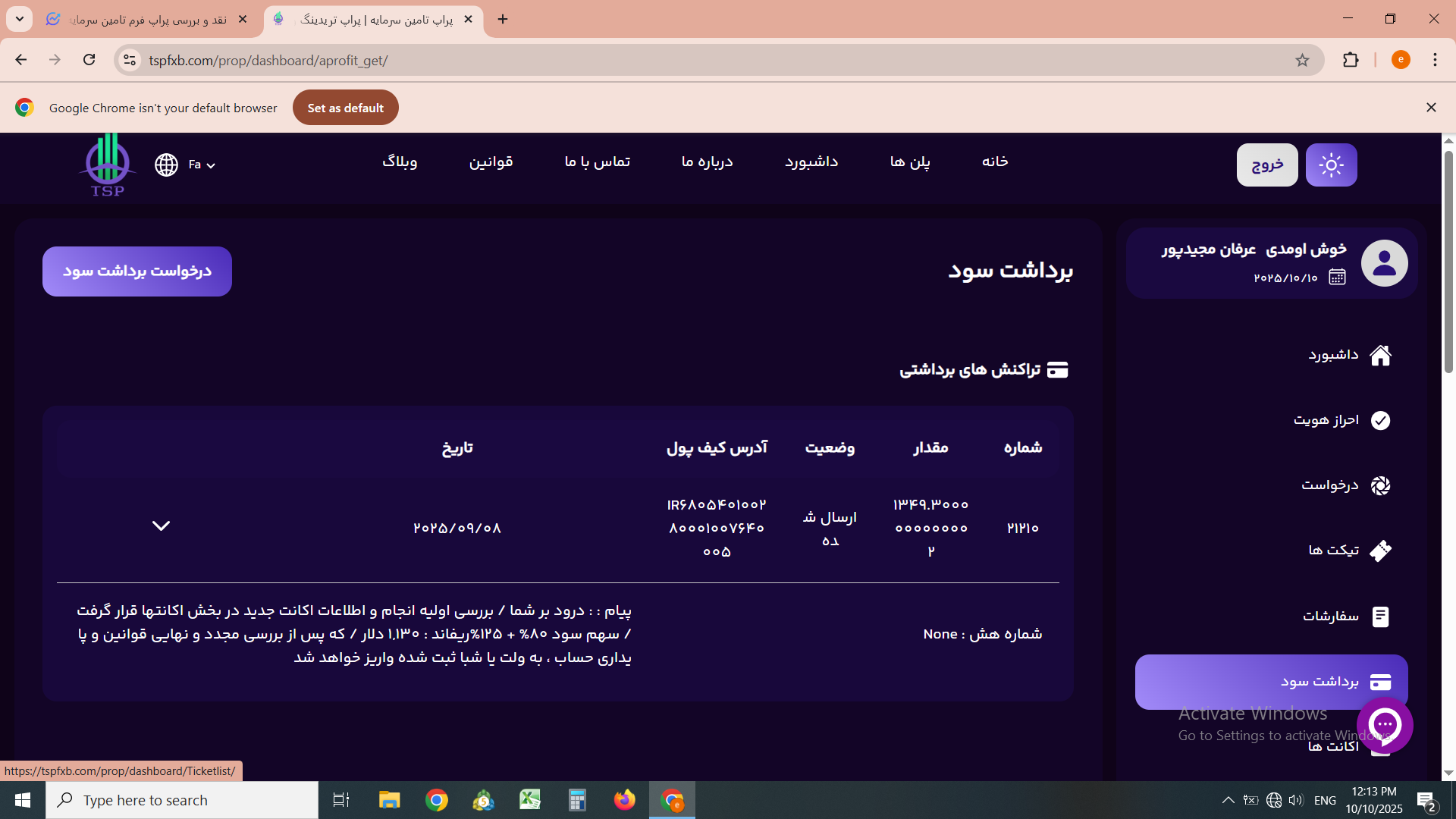Click درخواست برداشت سود button
The image size is (1456, 819).
(137, 271)
